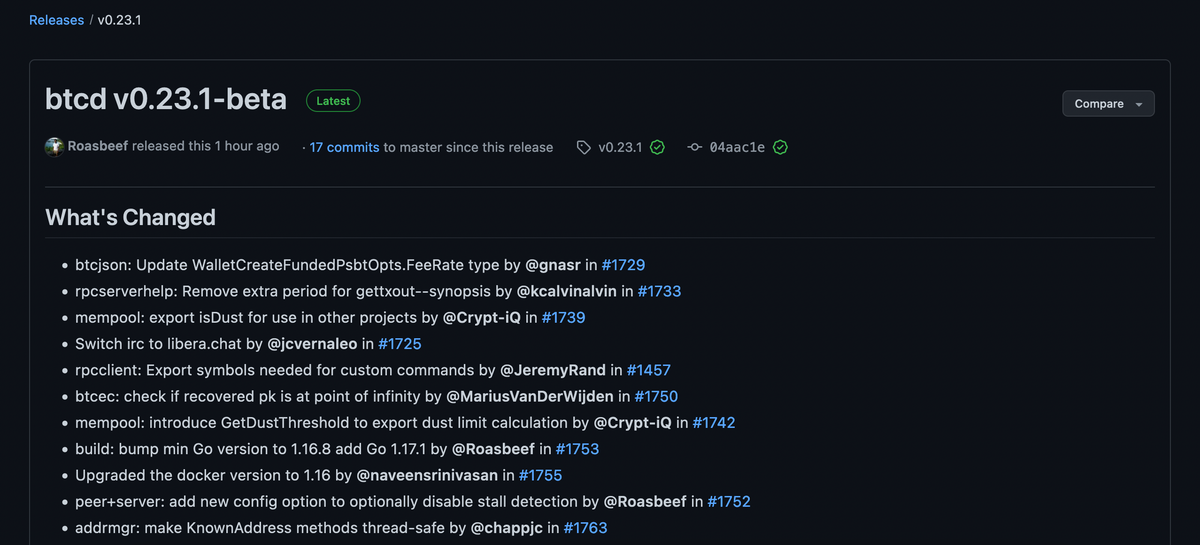
Task: Click Roasbeef's avatar image
Action: pyautogui.click(x=55, y=147)
